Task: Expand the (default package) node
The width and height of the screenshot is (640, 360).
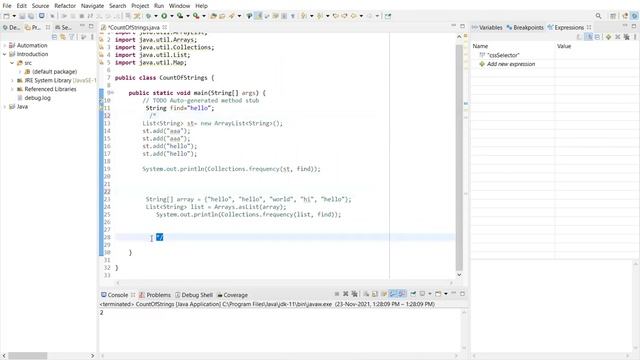Action: point(20,72)
